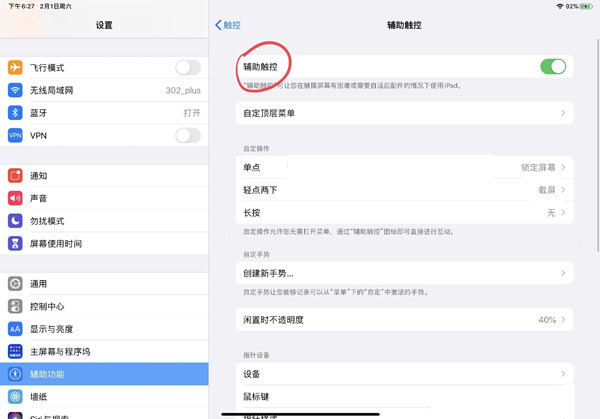Viewport: 600px width, 419px height.
Task: Open 通用 settings in sidebar
Action: [104, 284]
